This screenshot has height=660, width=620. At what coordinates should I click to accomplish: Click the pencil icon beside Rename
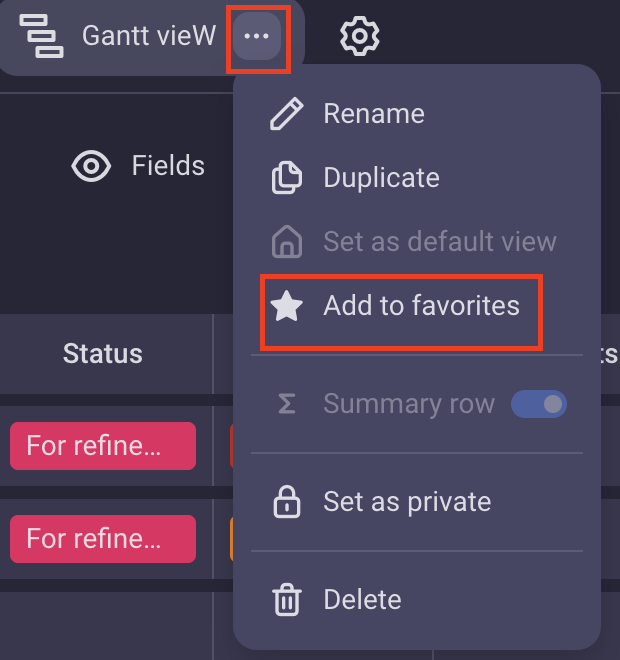coord(287,114)
